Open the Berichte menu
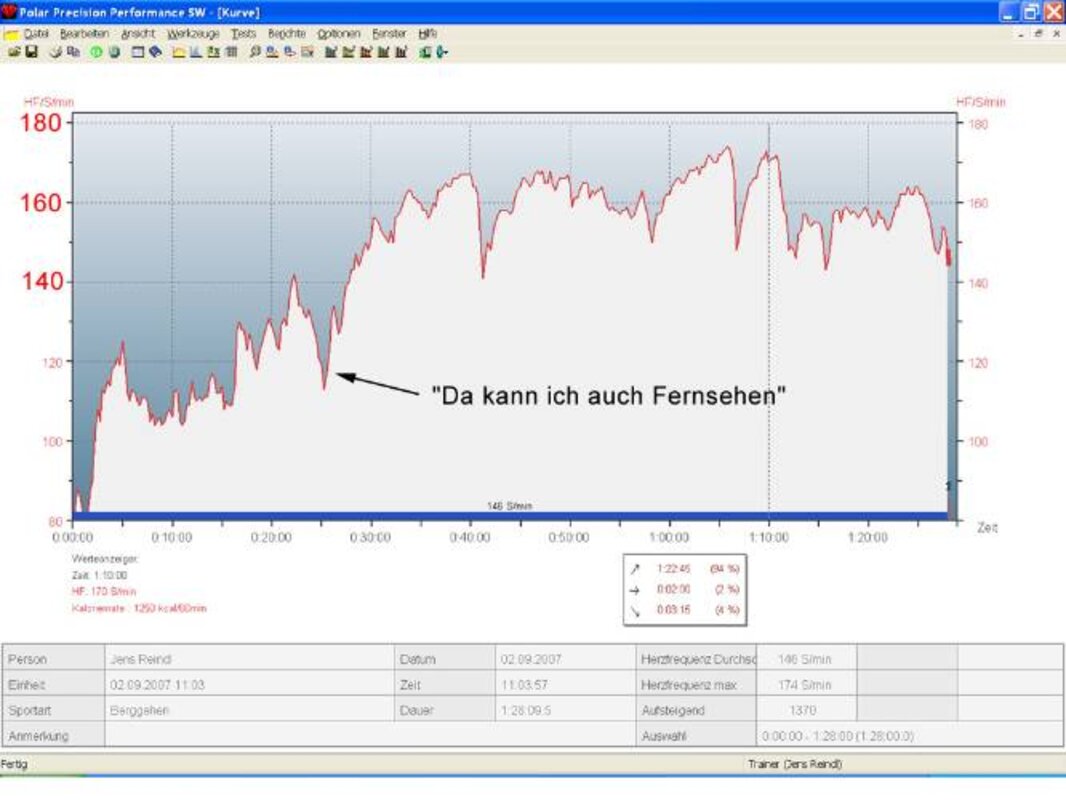The width and height of the screenshot is (1066, 800). pos(287,33)
